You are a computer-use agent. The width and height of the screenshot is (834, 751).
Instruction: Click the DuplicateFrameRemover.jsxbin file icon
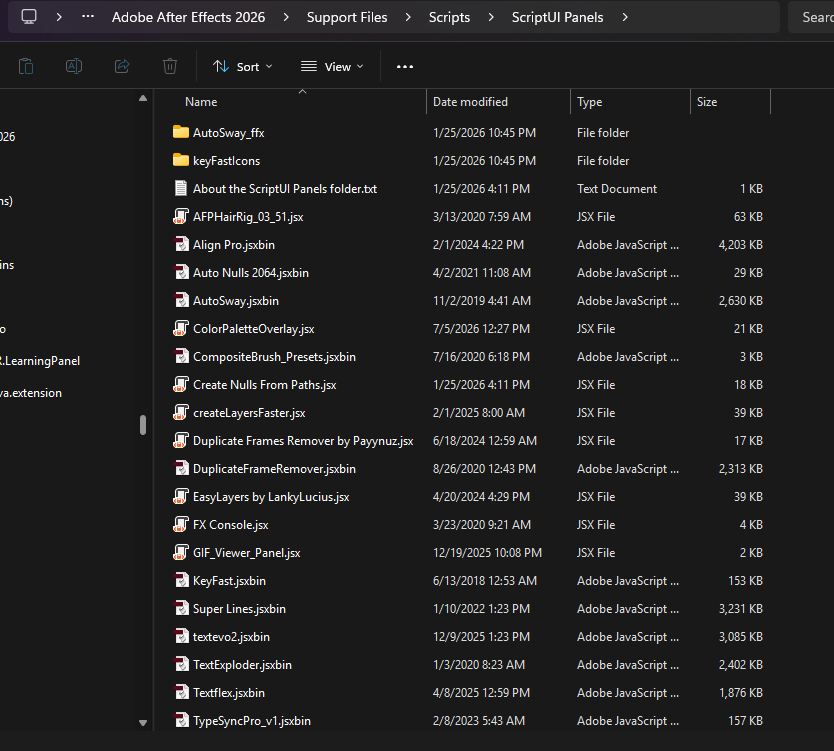181,469
